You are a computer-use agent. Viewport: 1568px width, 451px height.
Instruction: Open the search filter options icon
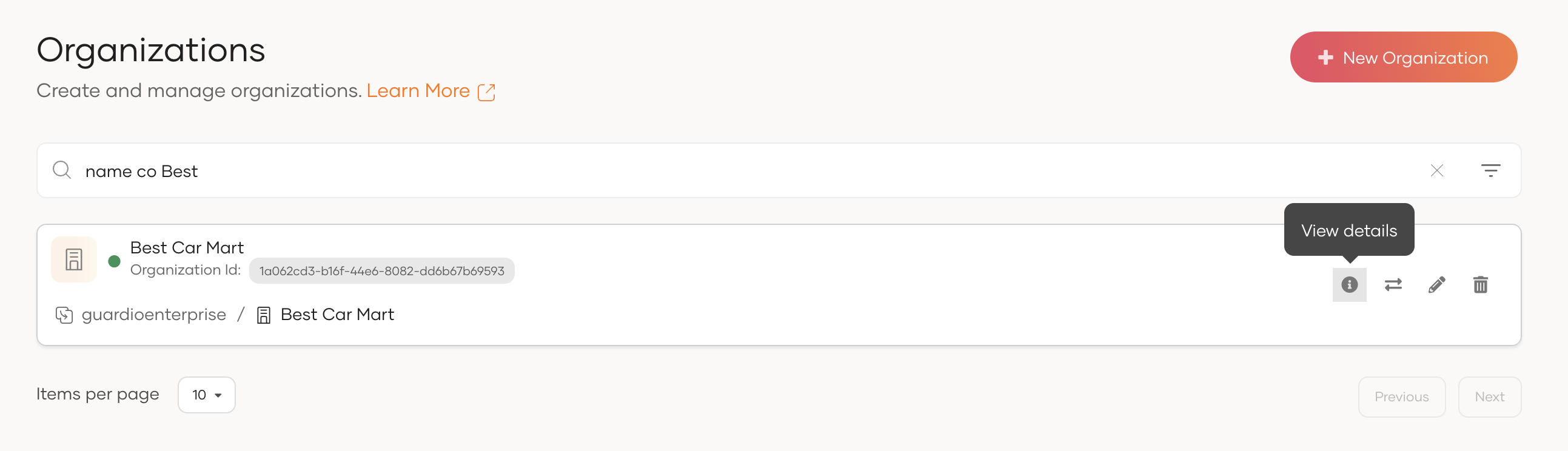click(1490, 170)
